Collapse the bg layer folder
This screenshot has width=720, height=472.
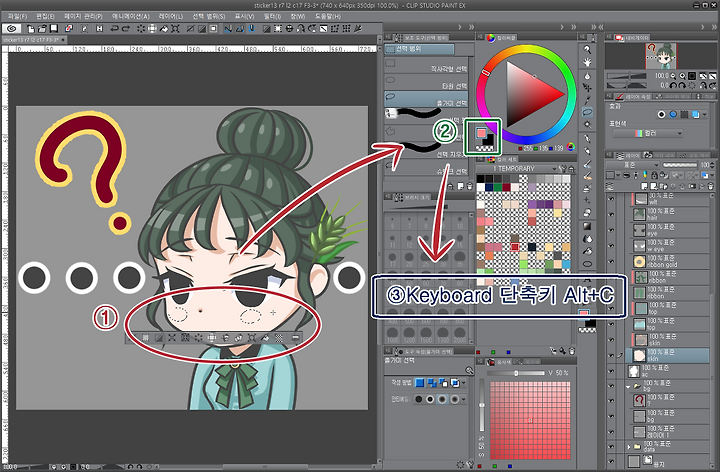click(628, 386)
